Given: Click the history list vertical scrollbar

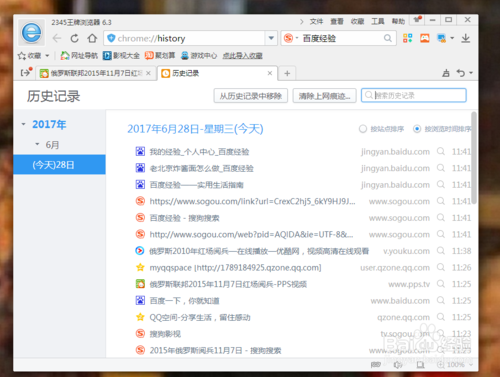Looking at the screenshot, I should [x=474, y=158].
